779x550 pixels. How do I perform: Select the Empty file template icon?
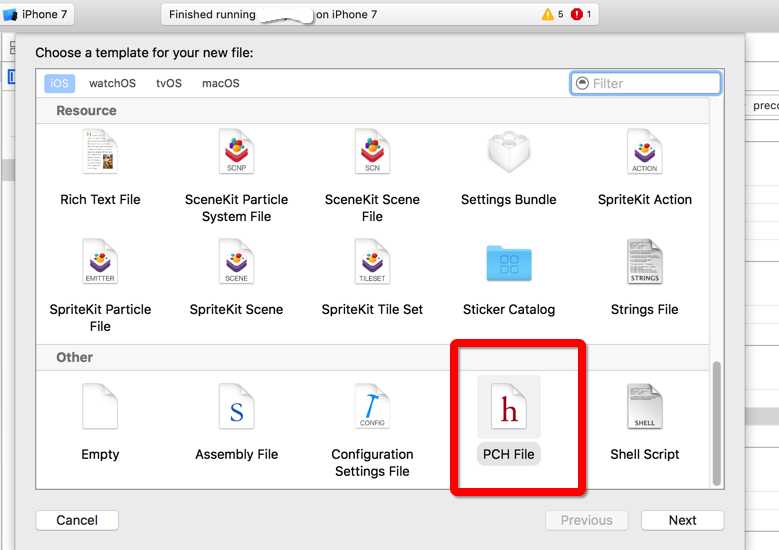pyautogui.click(x=100, y=406)
